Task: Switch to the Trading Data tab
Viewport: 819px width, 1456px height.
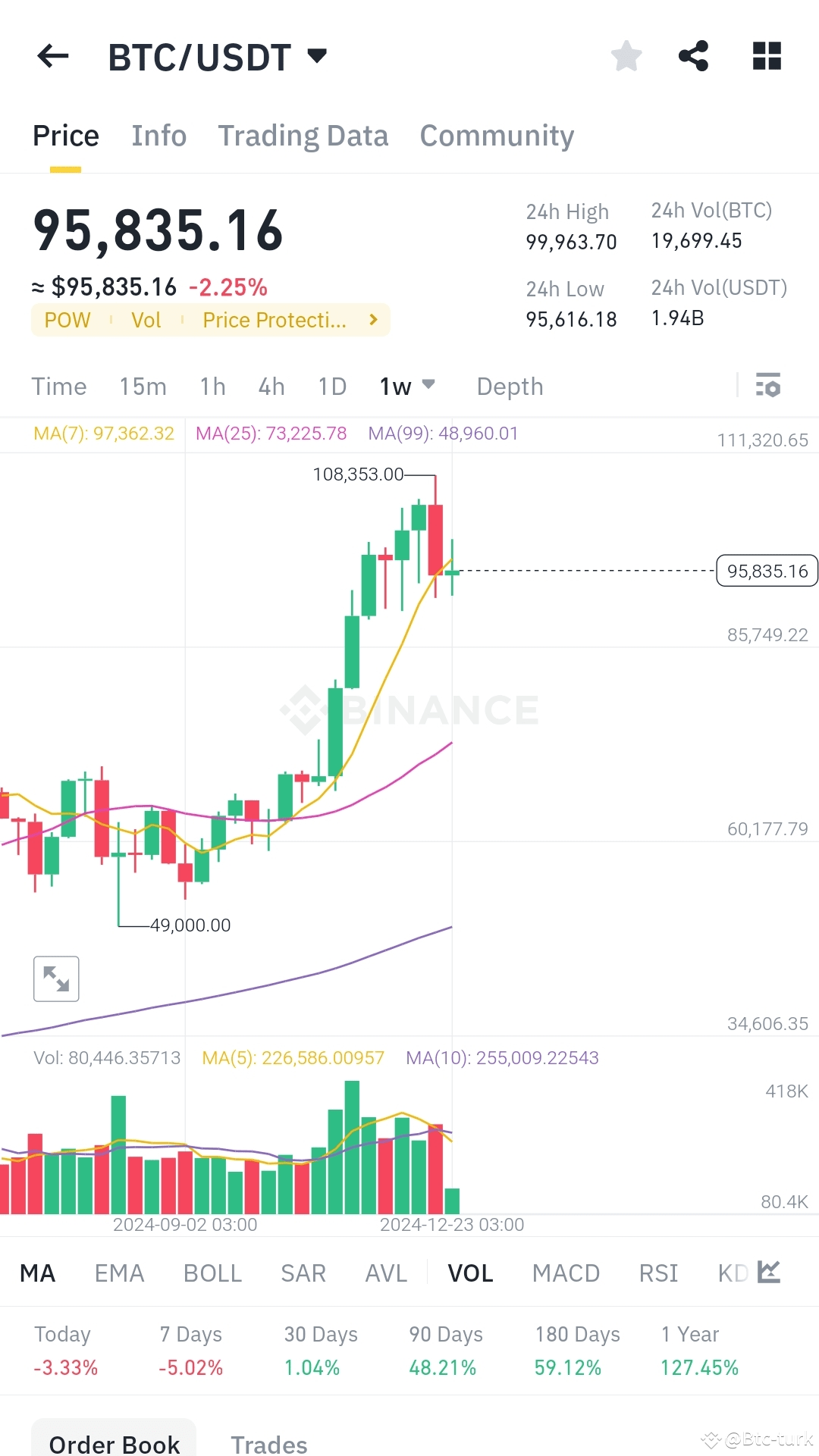Action: click(x=303, y=135)
